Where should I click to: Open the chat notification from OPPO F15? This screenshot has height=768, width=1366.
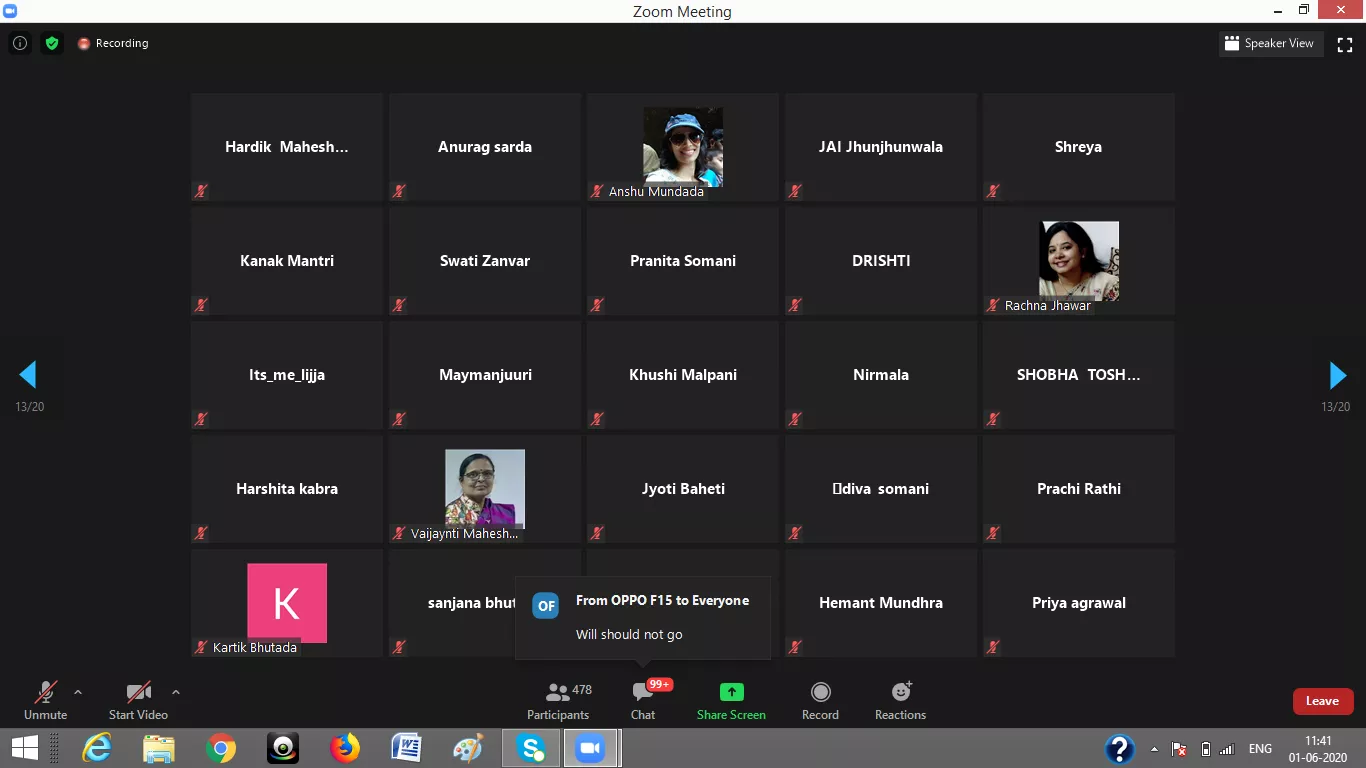tap(642, 617)
